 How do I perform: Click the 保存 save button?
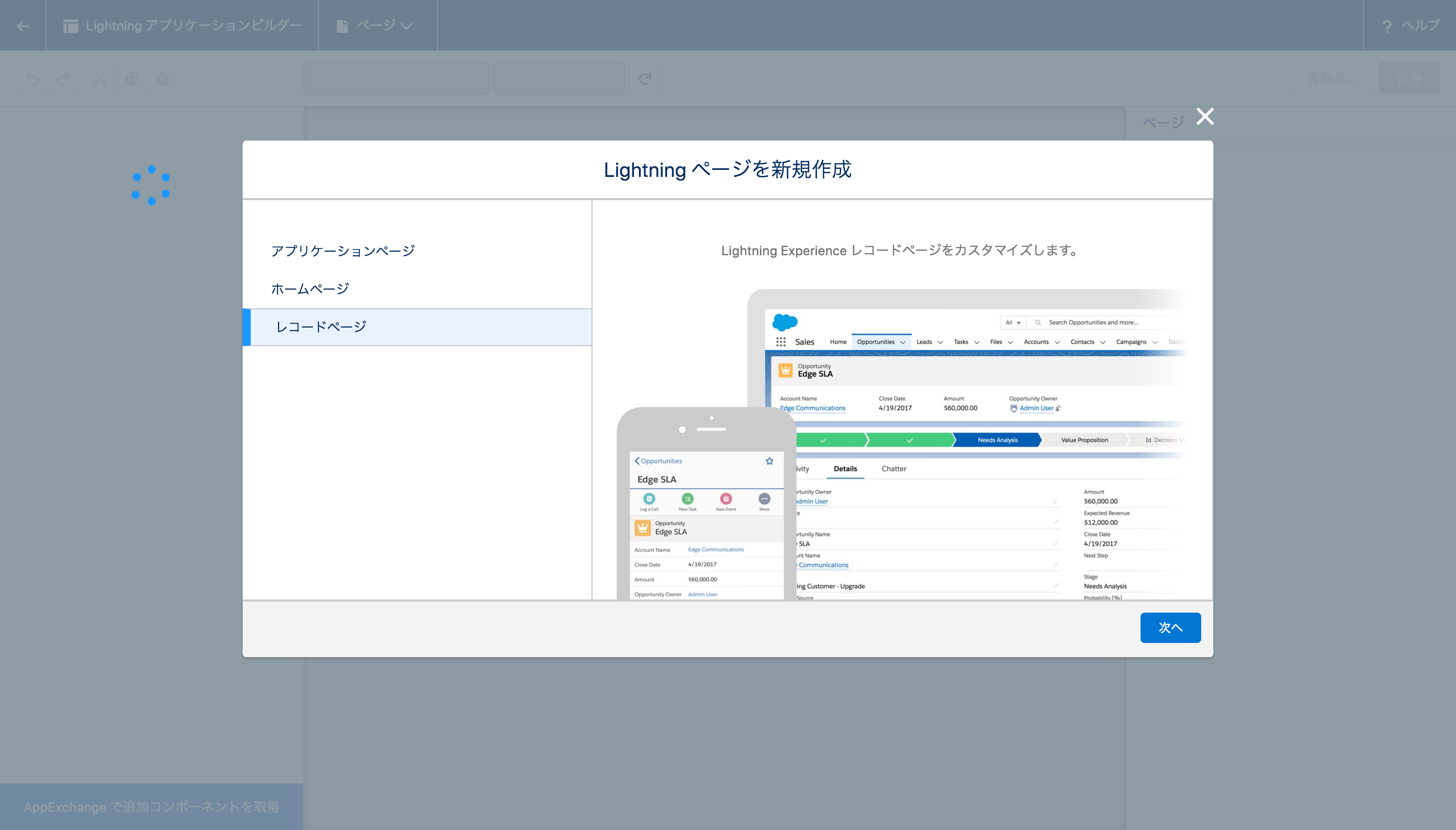click(x=1408, y=79)
